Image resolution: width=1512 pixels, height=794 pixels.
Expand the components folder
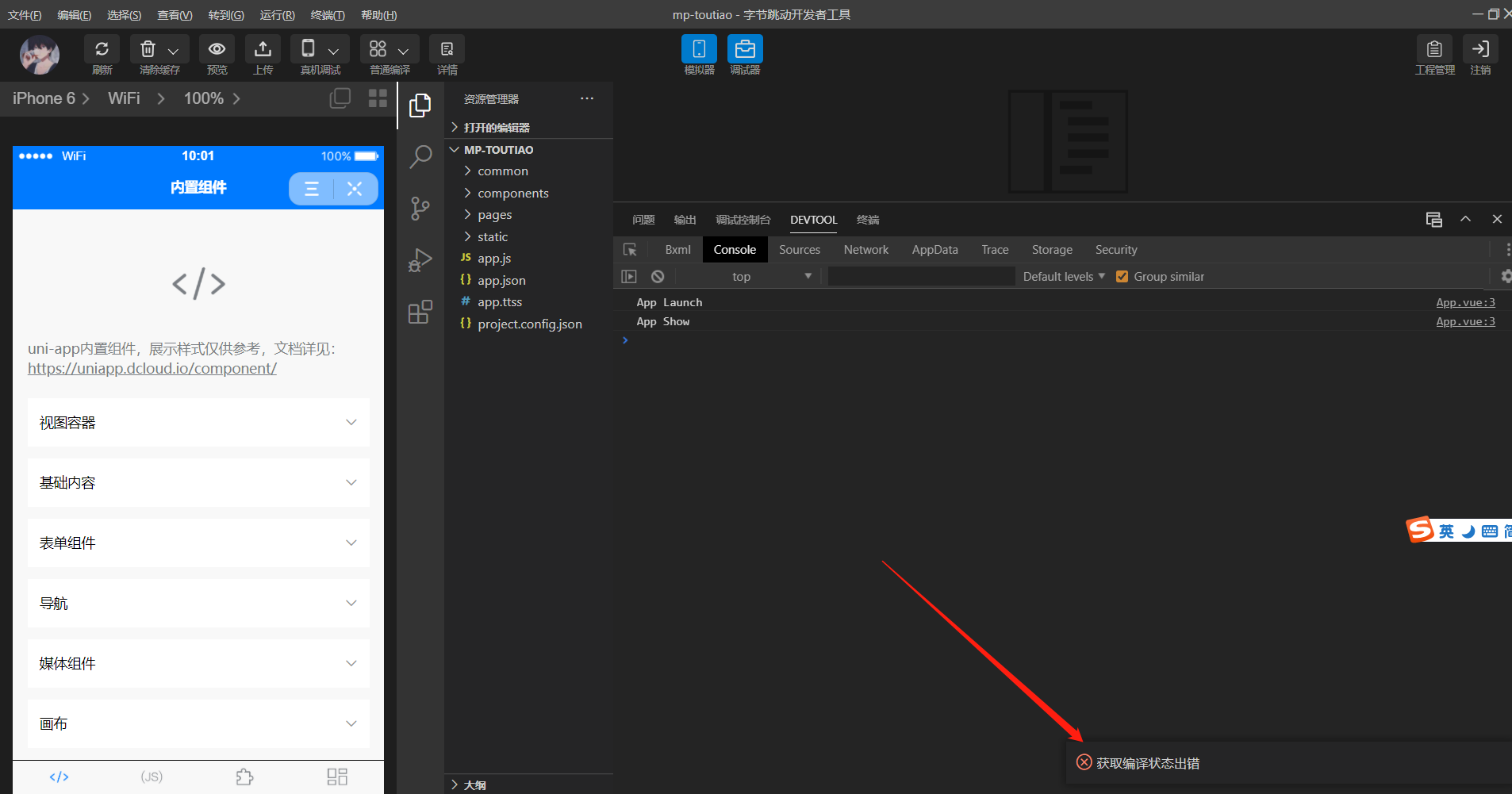point(512,194)
